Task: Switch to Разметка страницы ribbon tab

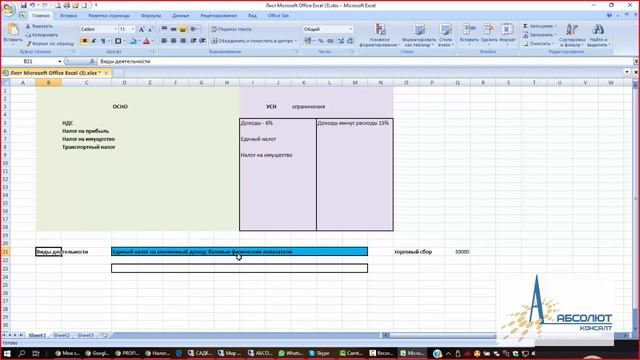Action: coord(109,16)
